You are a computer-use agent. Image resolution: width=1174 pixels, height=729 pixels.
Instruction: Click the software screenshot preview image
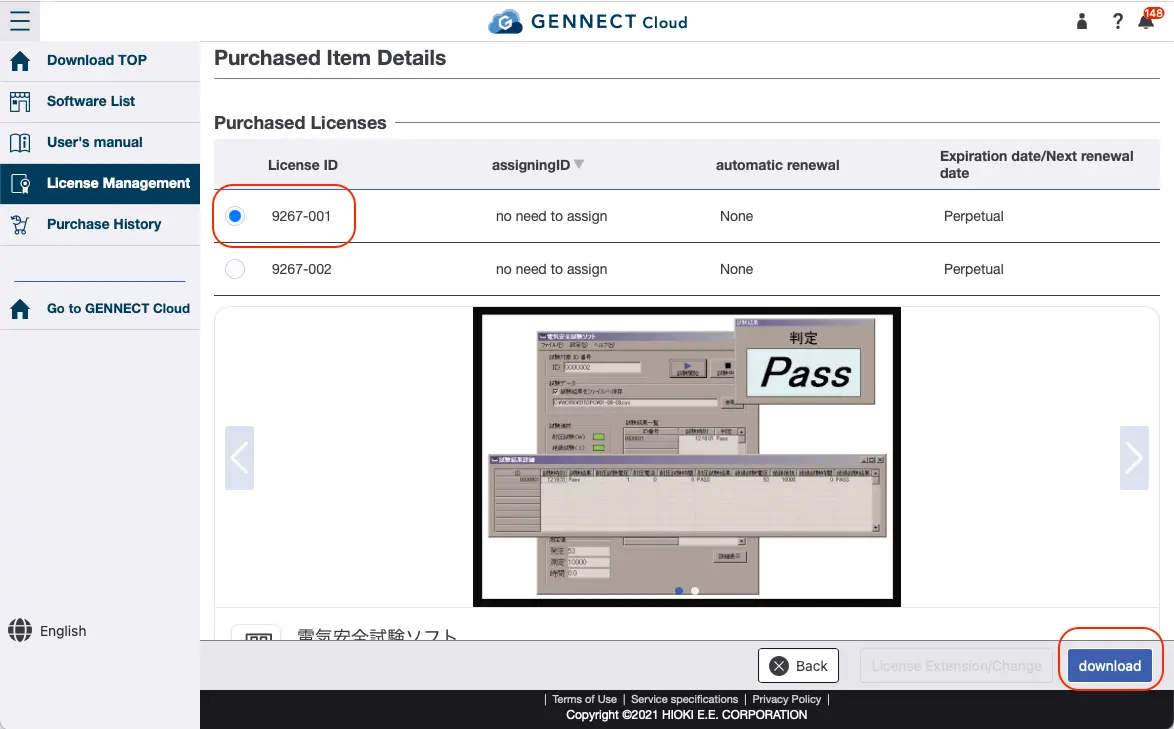pyautogui.click(x=687, y=457)
